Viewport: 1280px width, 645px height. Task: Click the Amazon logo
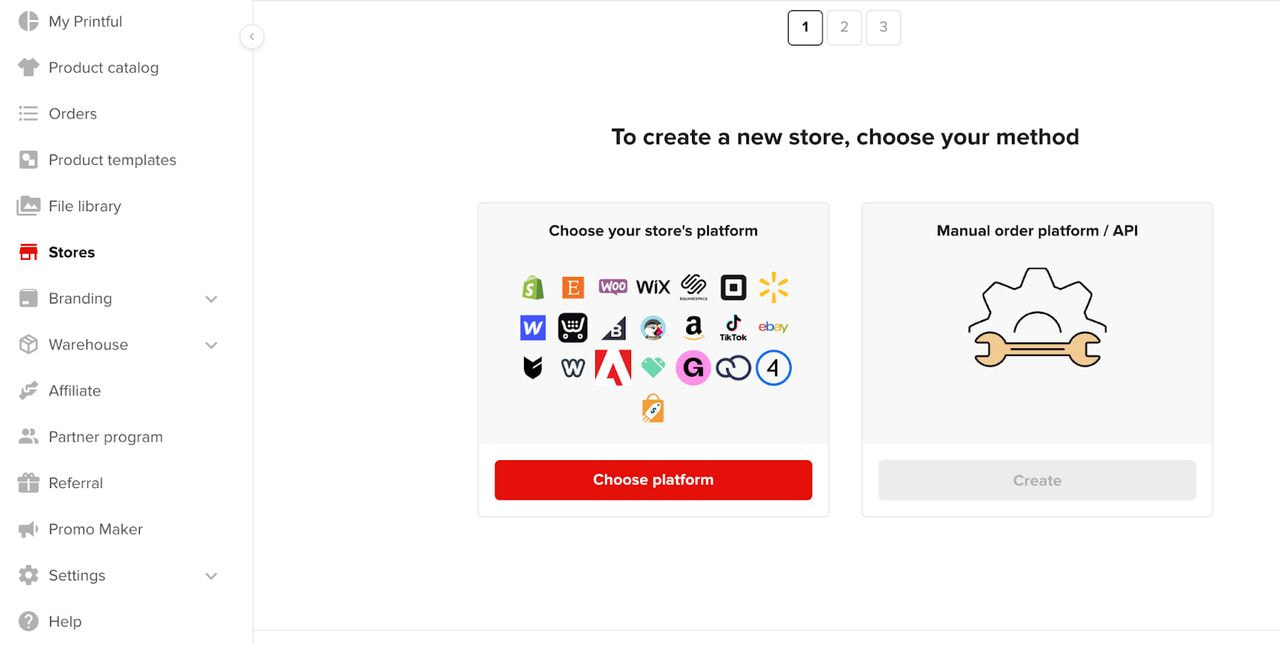pyautogui.click(x=693, y=328)
